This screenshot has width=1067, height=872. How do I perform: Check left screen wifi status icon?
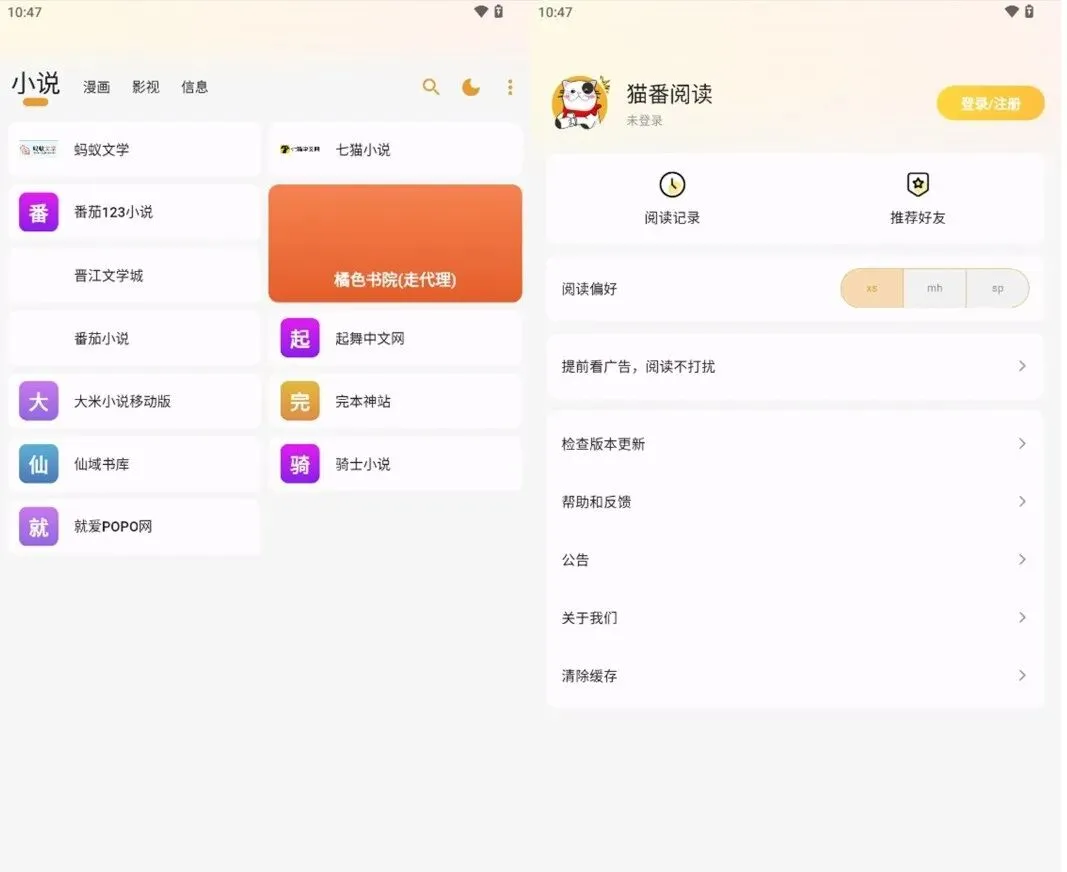click(481, 12)
